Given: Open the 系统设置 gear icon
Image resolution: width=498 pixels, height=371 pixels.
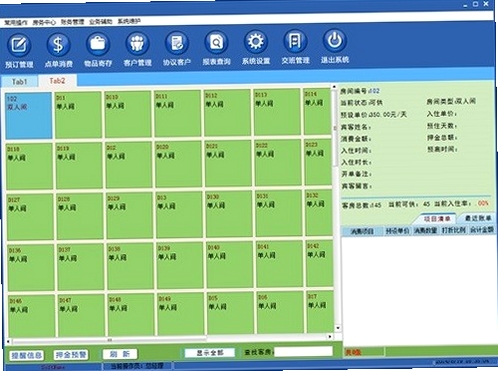Looking at the screenshot, I should click(256, 42).
